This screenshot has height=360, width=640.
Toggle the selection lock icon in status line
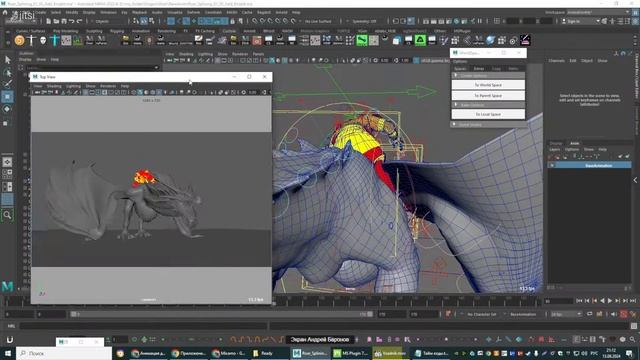(x=233, y=21)
